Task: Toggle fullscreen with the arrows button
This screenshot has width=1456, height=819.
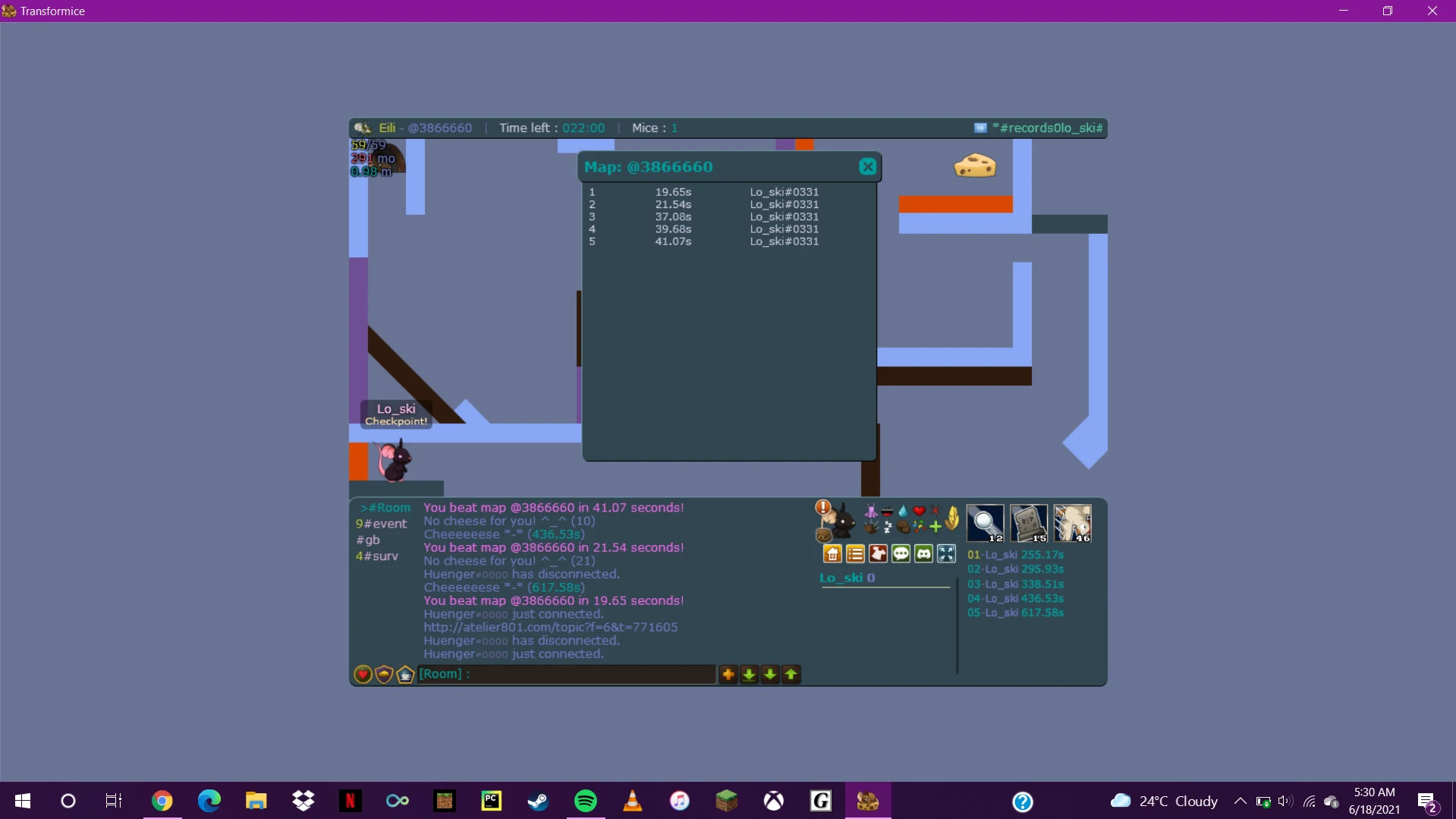Action: pyautogui.click(x=946, y=554)
